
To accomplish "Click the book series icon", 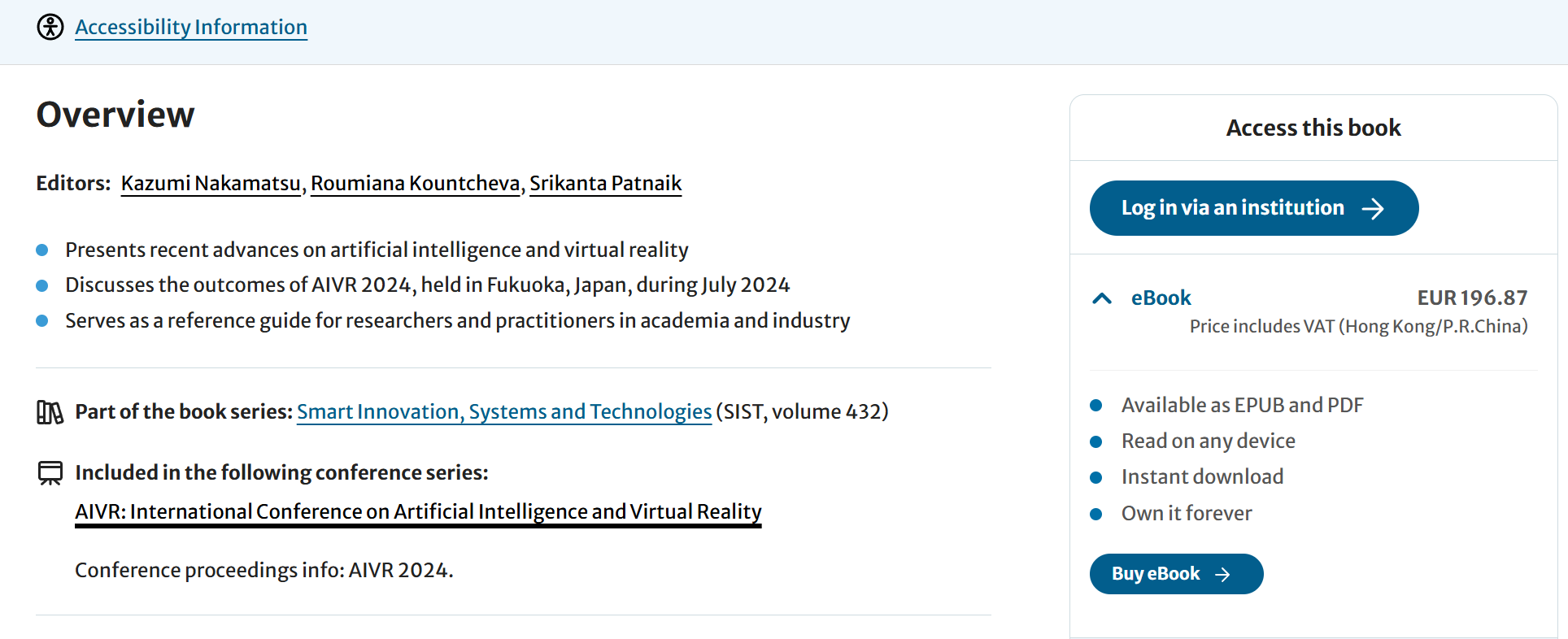I will point(50,412).
